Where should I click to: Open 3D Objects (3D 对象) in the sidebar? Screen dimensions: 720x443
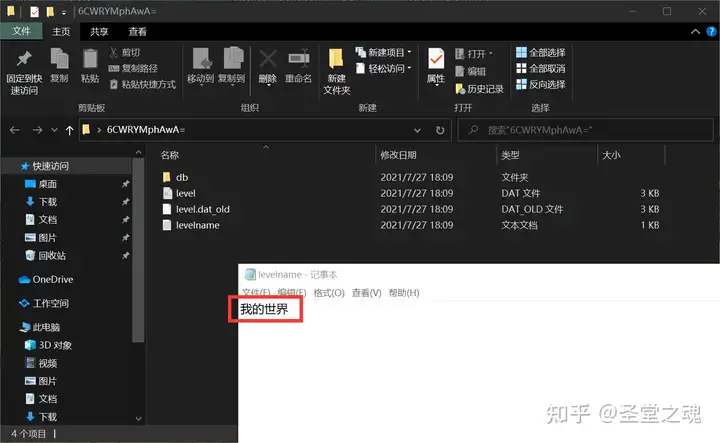point(55,345)
